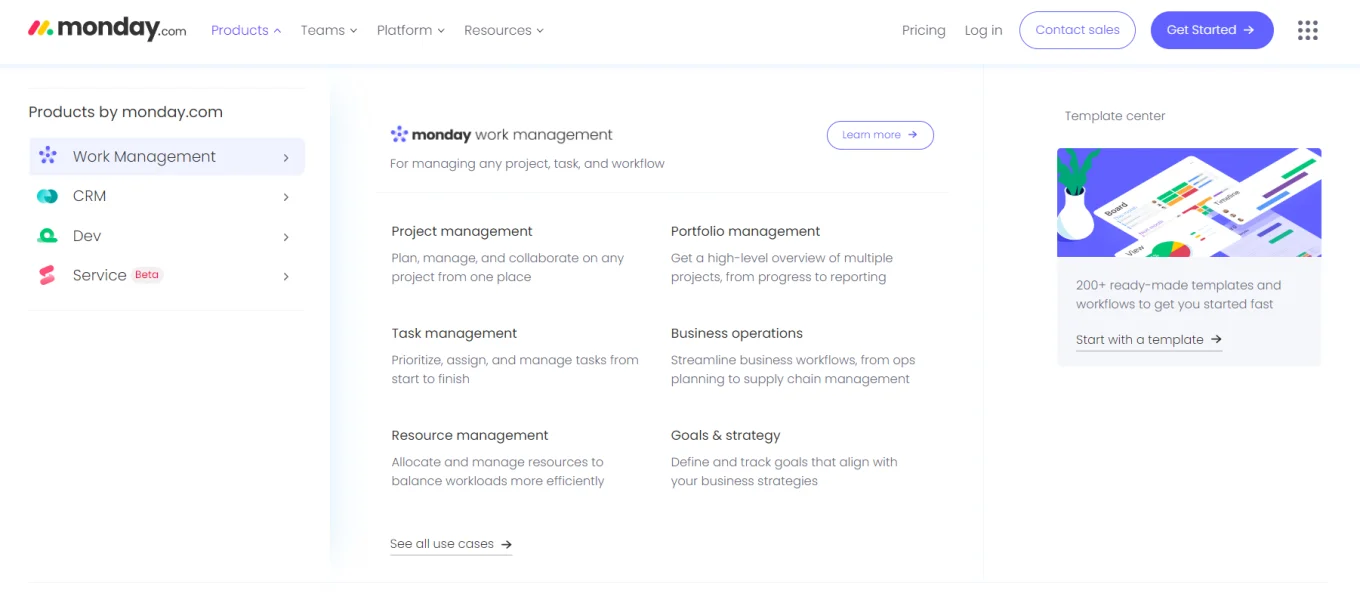The height and width of the screenshot is (594, 1360).
Task: Click the monday work management header logo
Action: point(501,134)
